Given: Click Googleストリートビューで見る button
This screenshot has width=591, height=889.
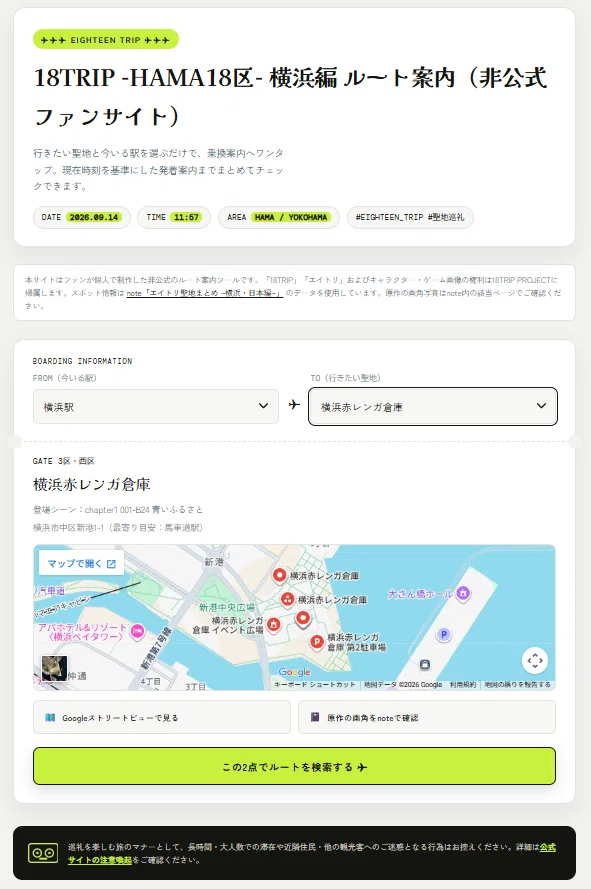Looking at the screenshot, I should point(162,717).
